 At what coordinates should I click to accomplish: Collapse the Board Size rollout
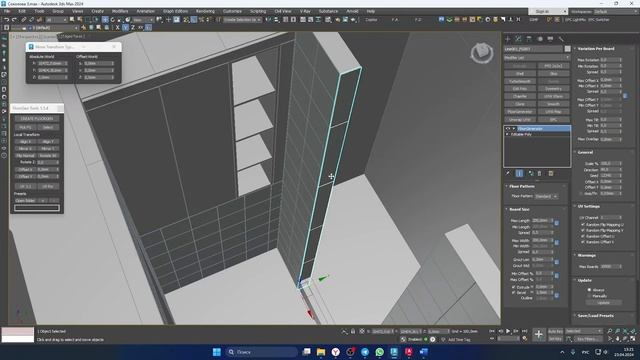point(519,209)
